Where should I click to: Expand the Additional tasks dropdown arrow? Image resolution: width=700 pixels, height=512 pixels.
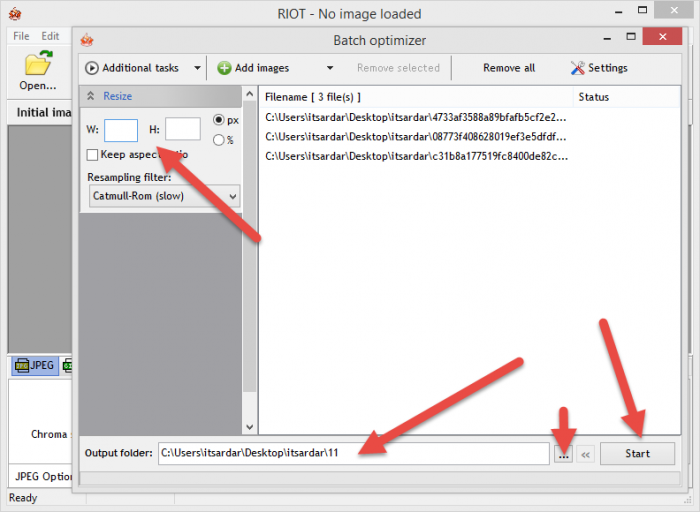click(197, 68)
